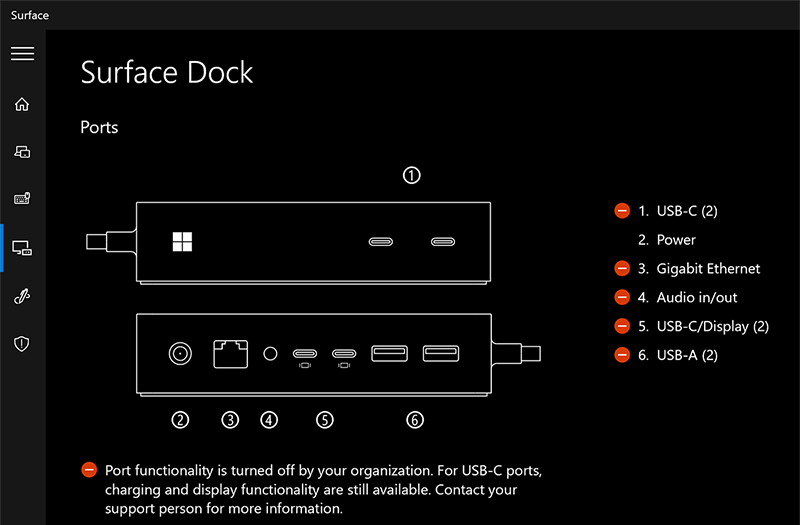Click the right front USB-C port on the dock
The width and height of the screenshot is (800, 525).
pos(443,242)
